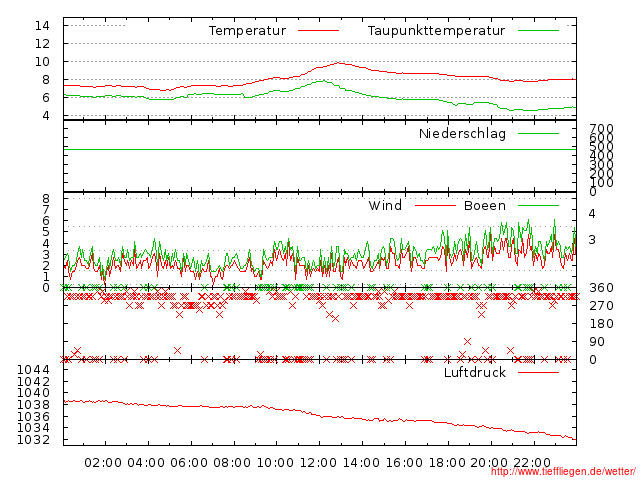Click the red Wind legend line sample
This screenshot has width=640, height=480.
pyautogui.click(x=435, y=205)
